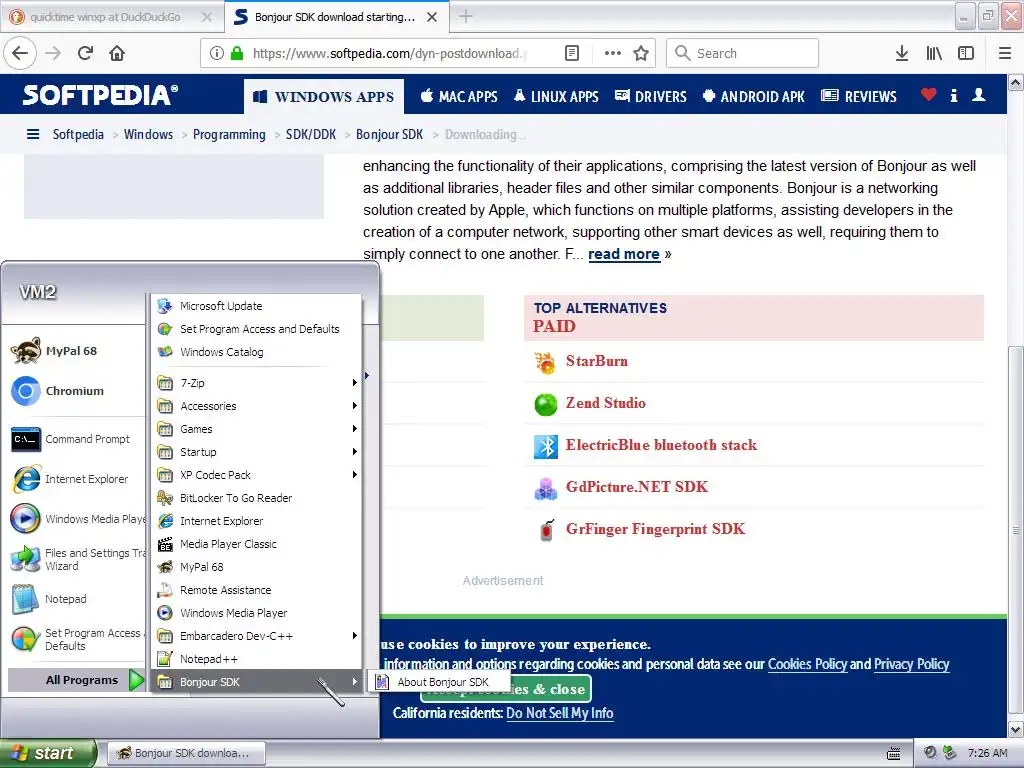
Task: Go to Linux Apps section
Action: [x=556, y=97]
